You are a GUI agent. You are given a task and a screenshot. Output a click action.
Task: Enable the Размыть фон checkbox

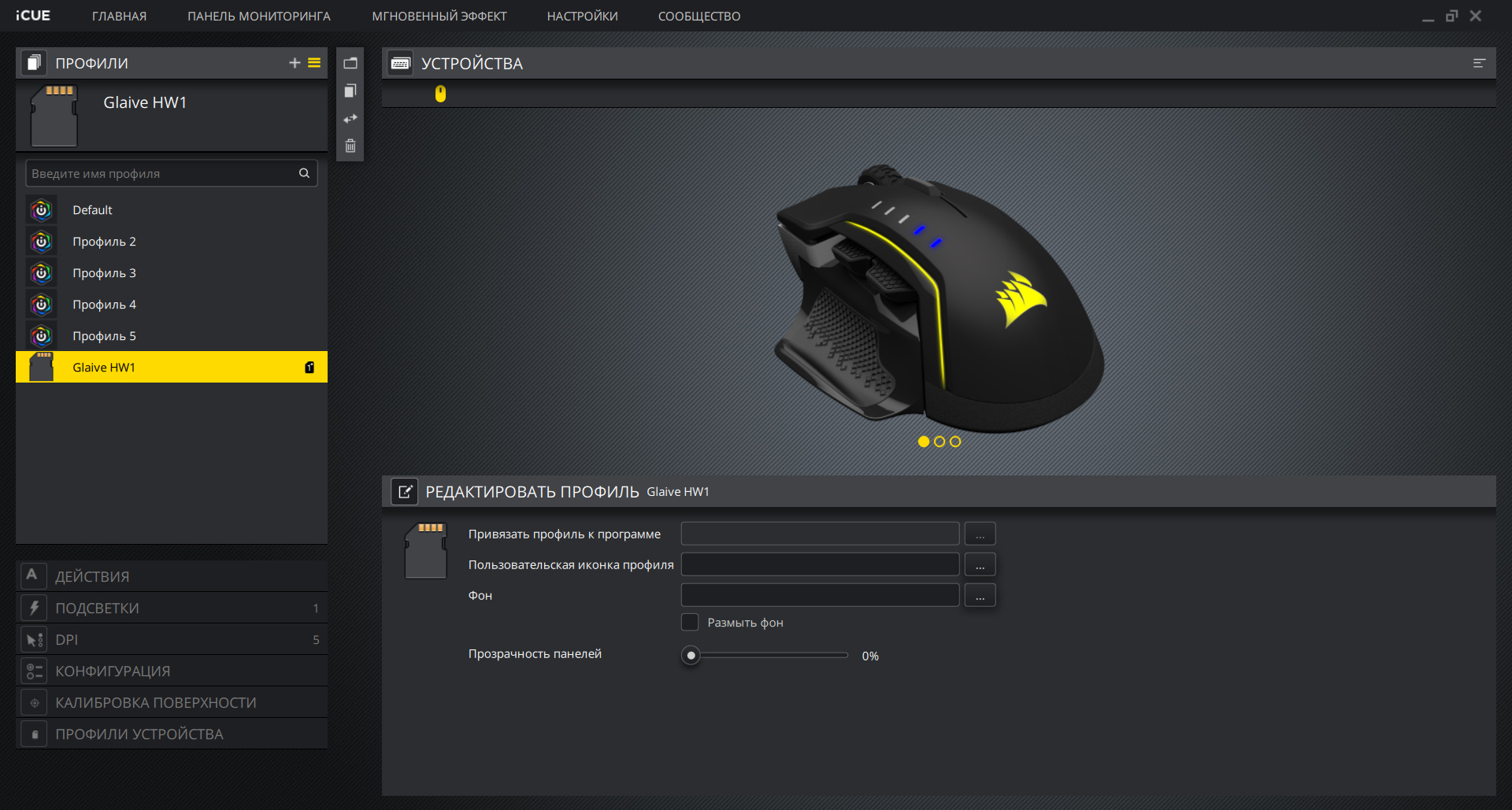point(690,623)
